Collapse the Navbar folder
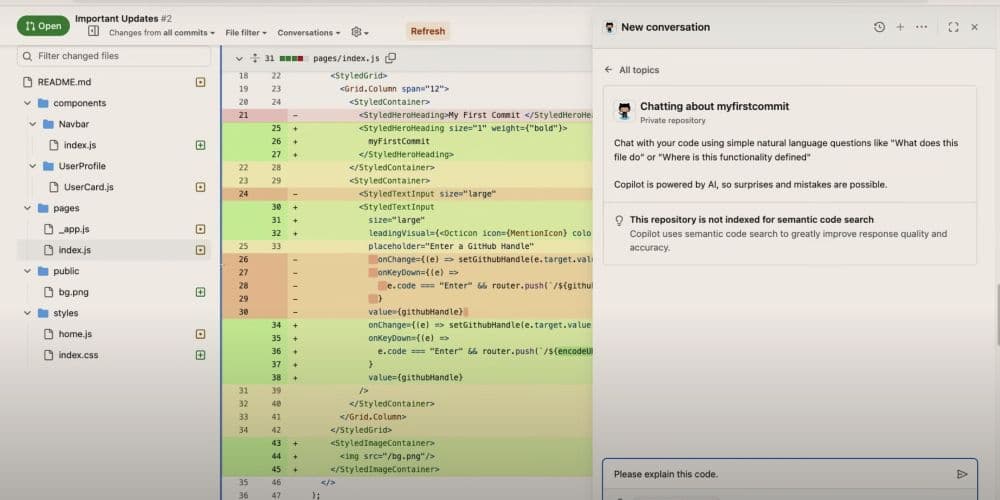 coord(33,124)
